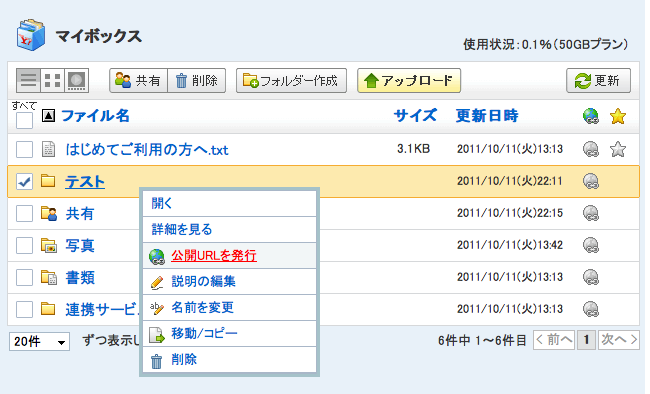This screenshot has height=394, width=650.
Task: Click the globe icon in the 連携サービス row
Action: point(591,309)
